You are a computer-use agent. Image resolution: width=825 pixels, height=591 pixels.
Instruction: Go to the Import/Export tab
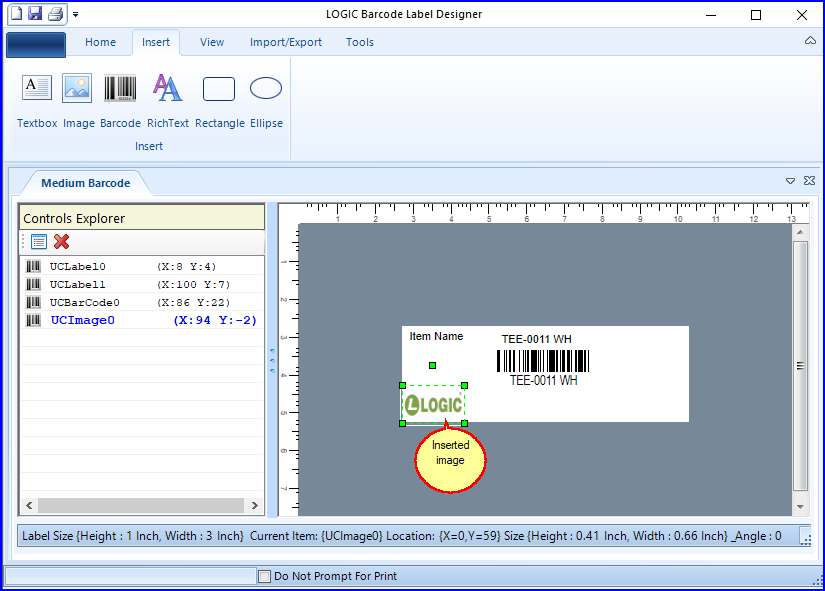pyautogui.click(x=286, y=42)
